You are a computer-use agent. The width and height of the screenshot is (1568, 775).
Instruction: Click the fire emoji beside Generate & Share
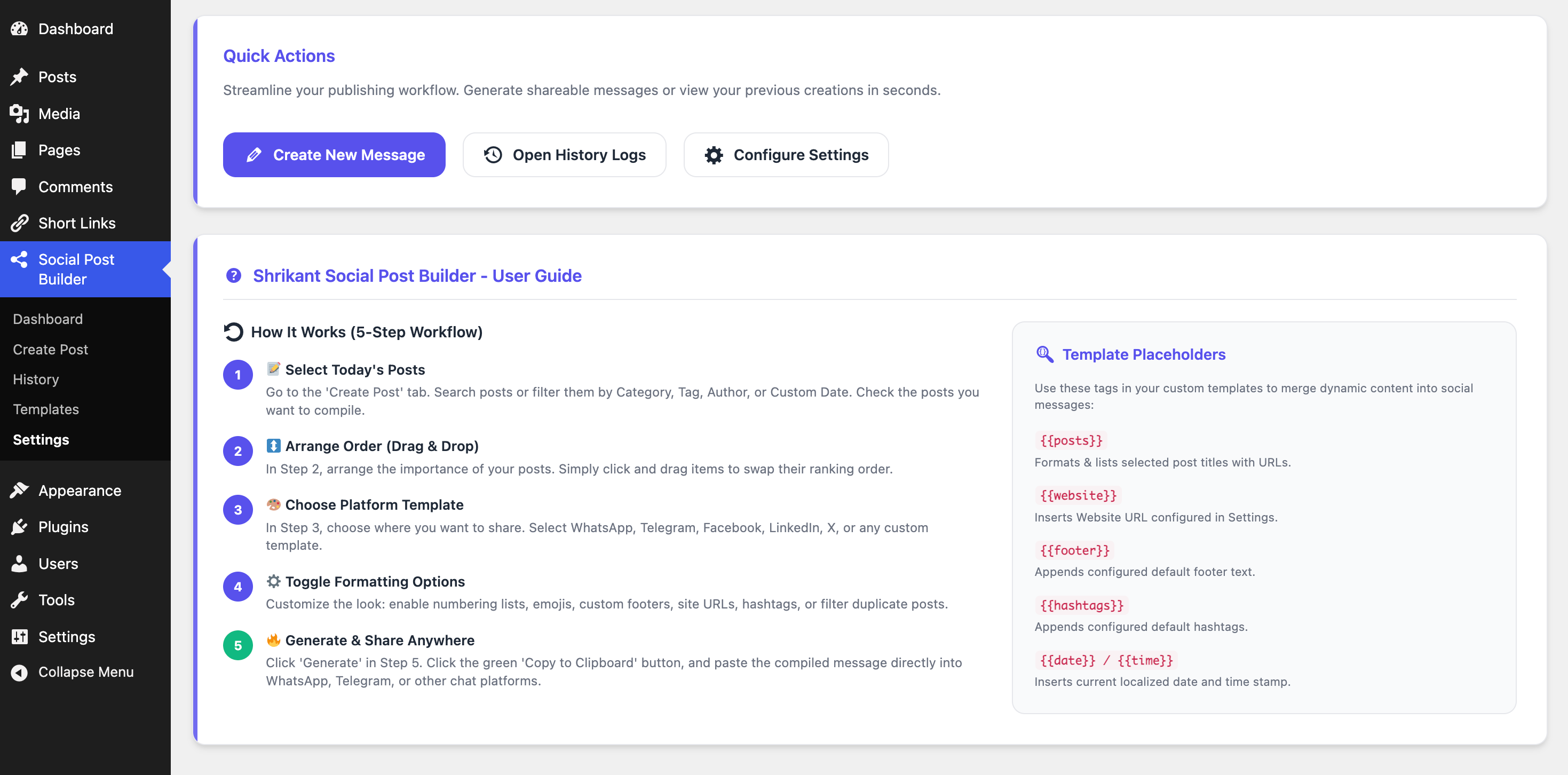coord(273,640)
